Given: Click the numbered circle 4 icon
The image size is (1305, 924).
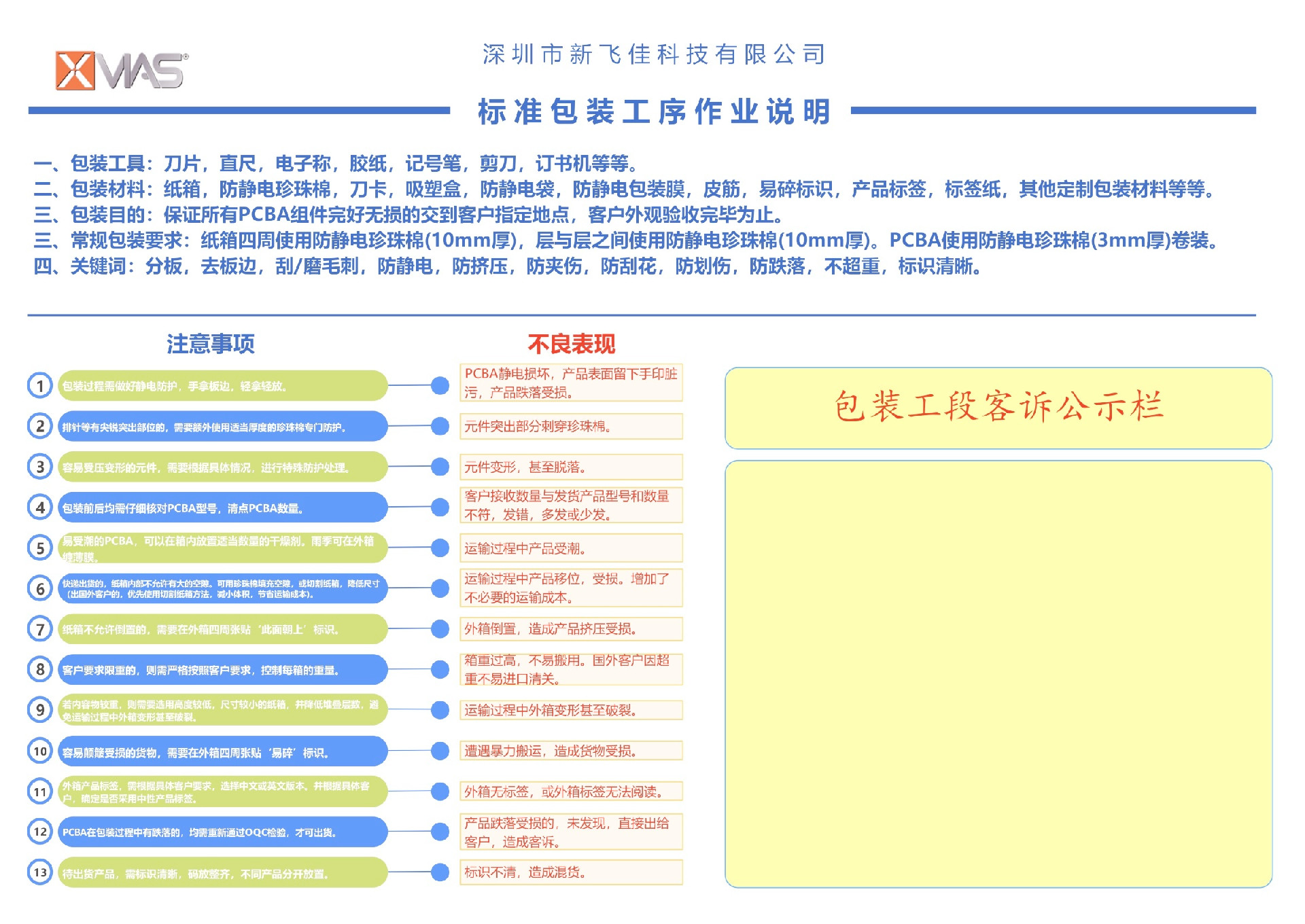Looking at the screenshot, I should pos(40,508).
